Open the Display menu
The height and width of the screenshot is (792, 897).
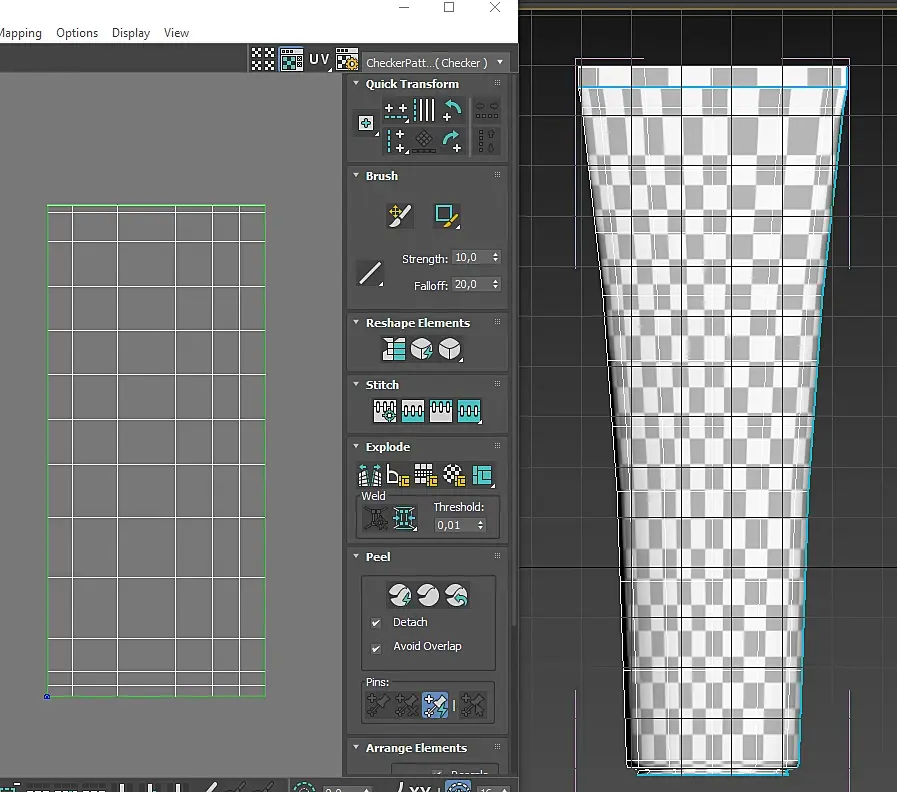131,33
